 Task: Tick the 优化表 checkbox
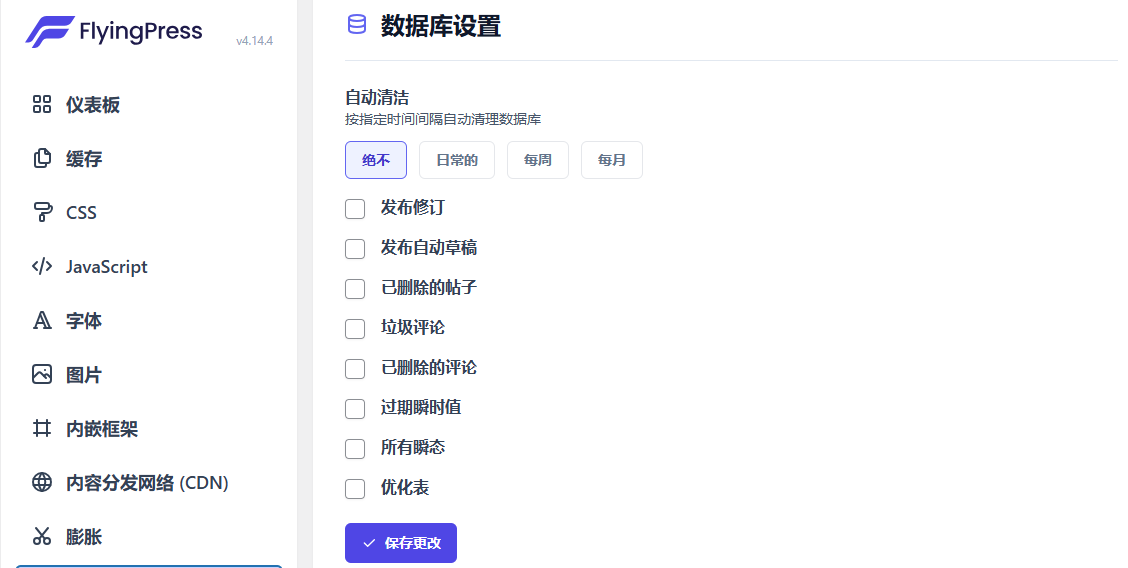[355, 489]
